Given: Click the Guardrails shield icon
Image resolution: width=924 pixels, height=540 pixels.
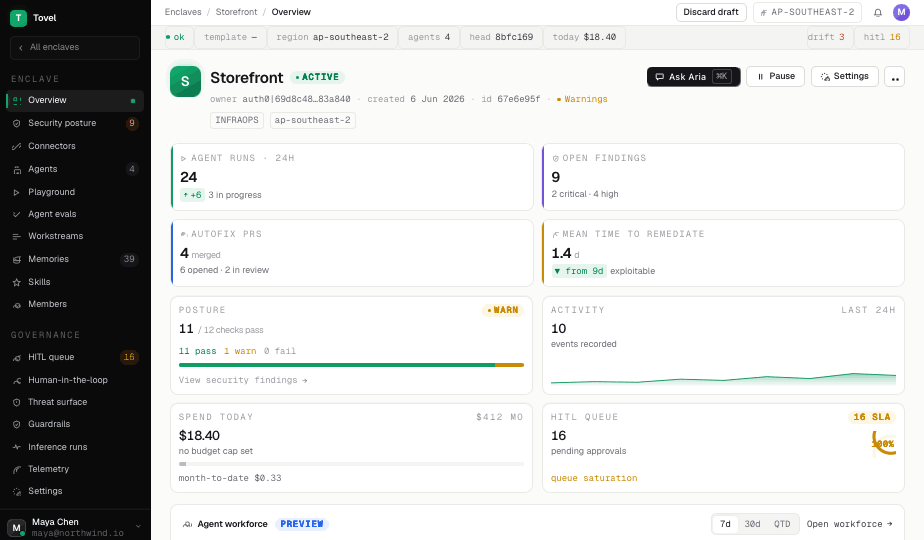Looking at the screenshot, I should 16,424.
